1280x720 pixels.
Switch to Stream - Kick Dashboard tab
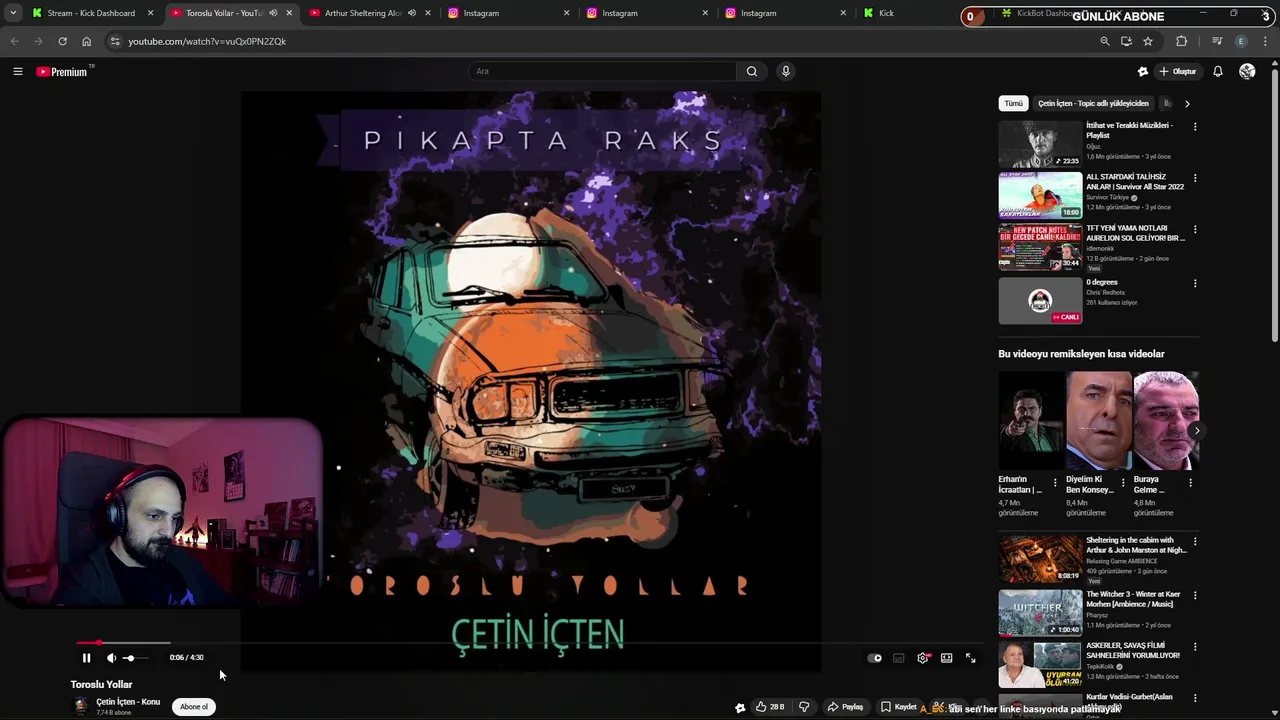point(91,13)
